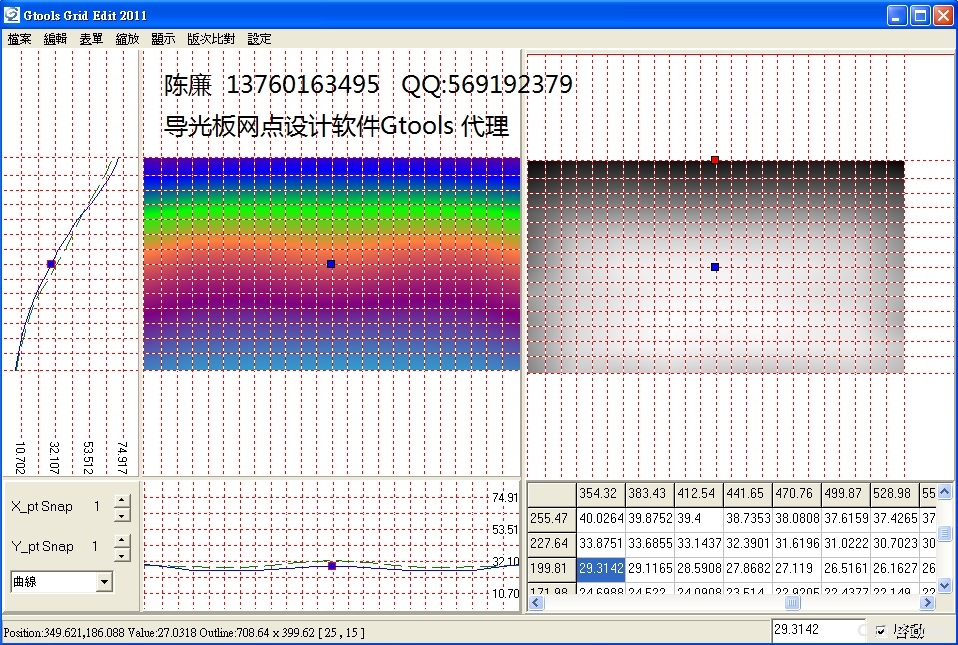Open the 版次比對 menu
The image size is (958, 645).
click(211, 39)
